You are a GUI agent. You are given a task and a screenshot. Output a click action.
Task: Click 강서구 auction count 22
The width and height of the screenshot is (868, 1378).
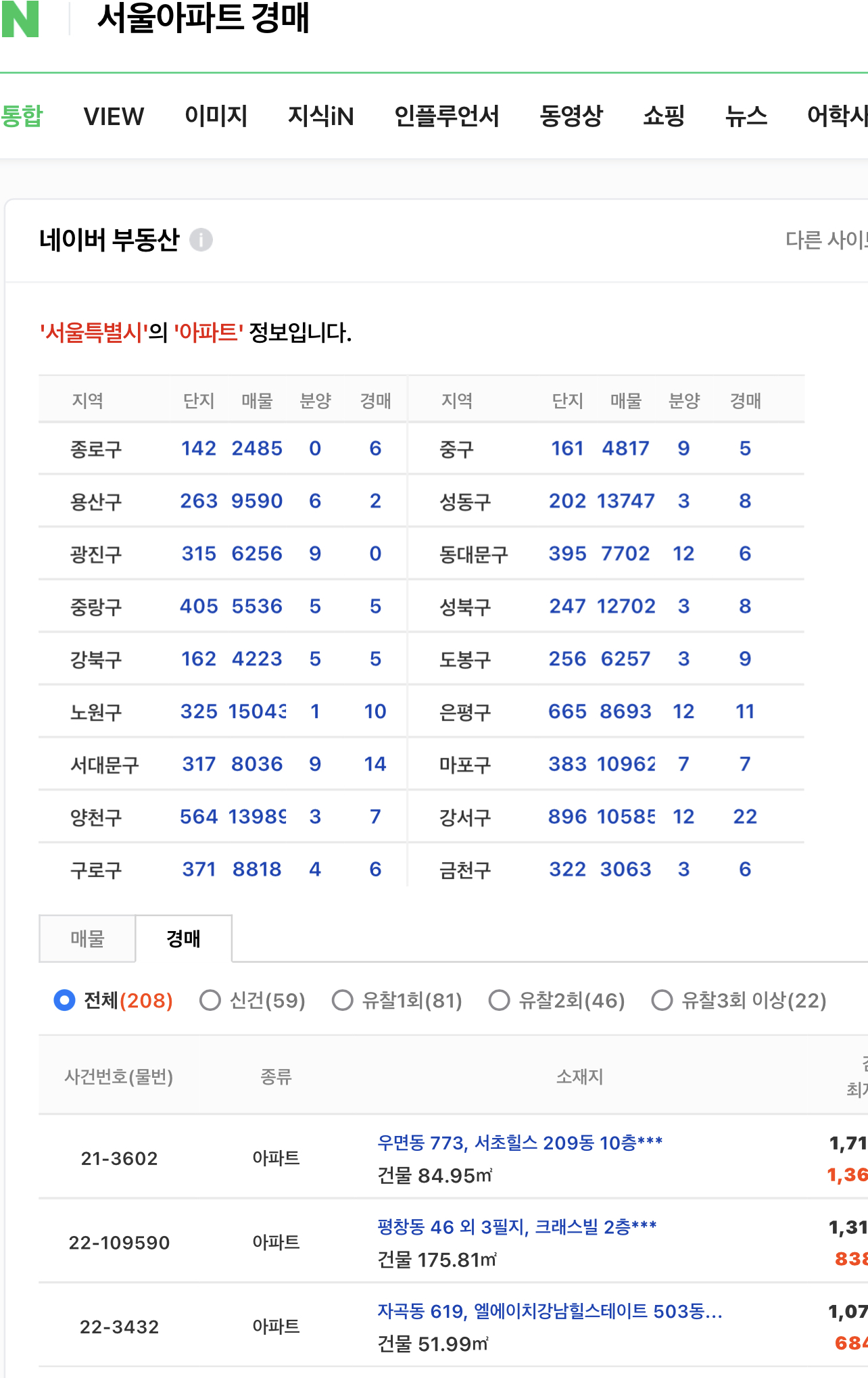(745, 817)
